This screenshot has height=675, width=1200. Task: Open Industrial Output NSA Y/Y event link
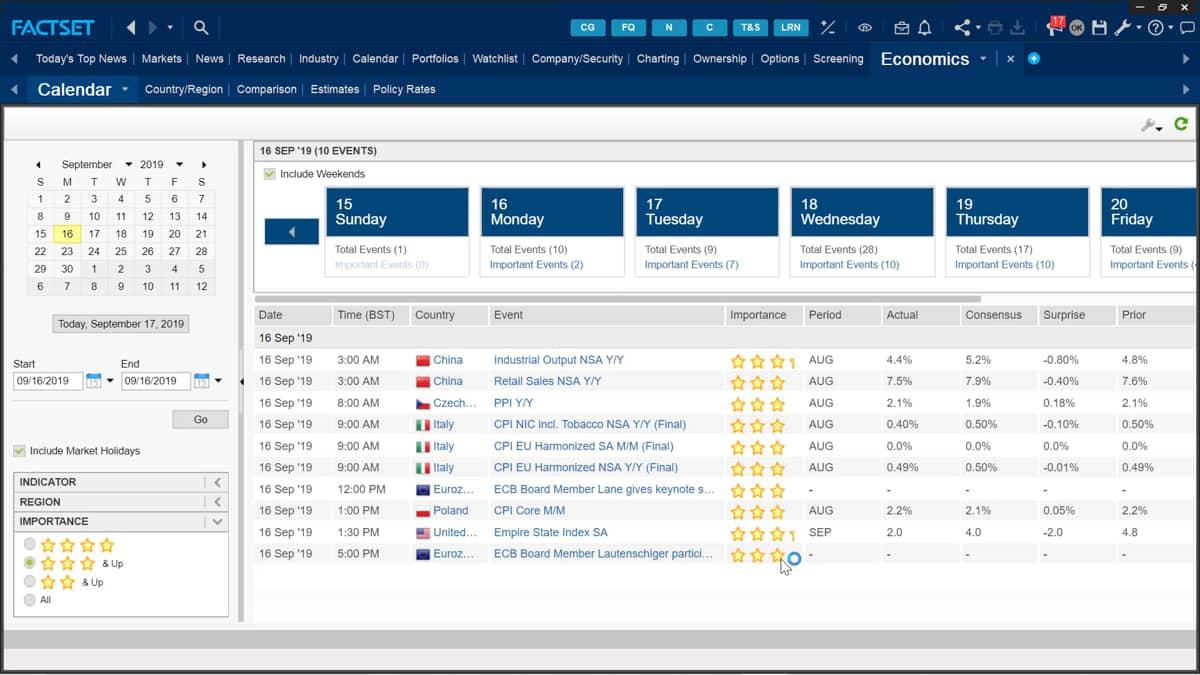(x=558, y=360)
